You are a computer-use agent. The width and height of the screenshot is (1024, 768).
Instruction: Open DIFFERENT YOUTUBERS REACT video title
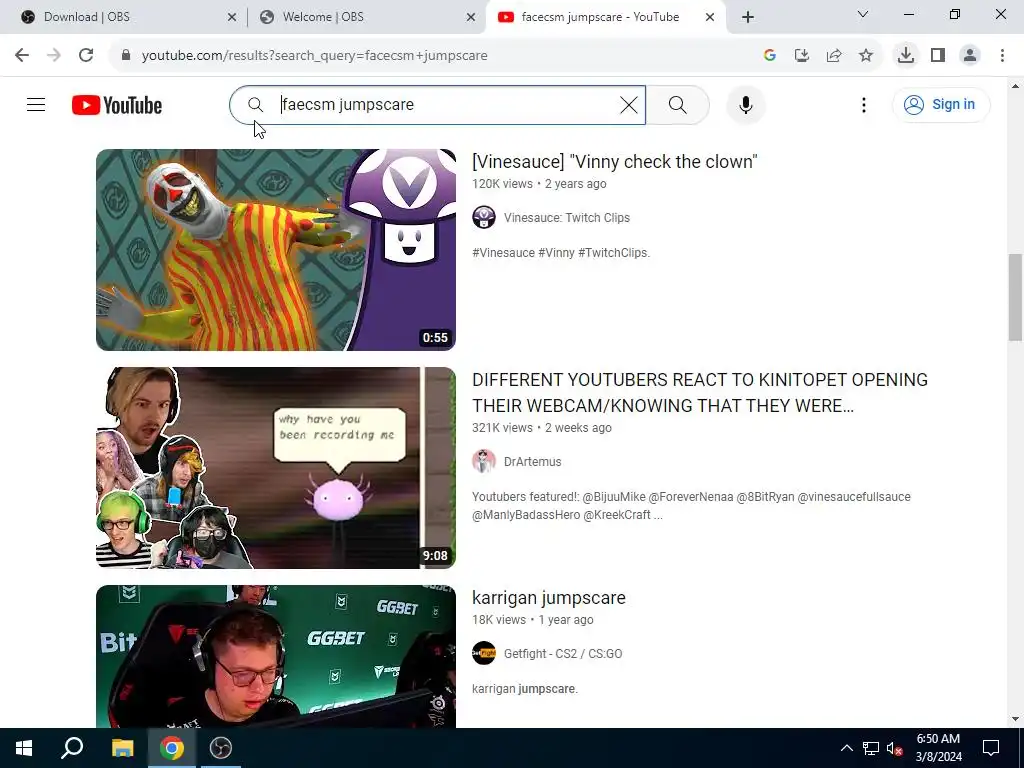tap(699, 392)
